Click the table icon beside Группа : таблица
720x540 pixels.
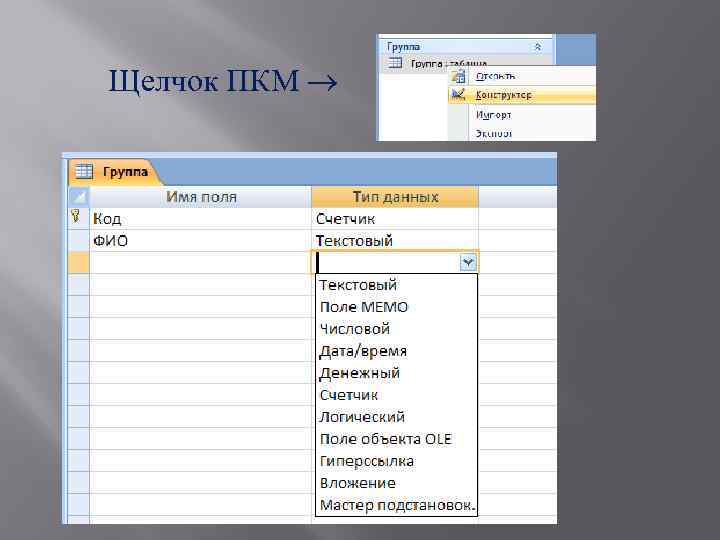pos(395,63)
